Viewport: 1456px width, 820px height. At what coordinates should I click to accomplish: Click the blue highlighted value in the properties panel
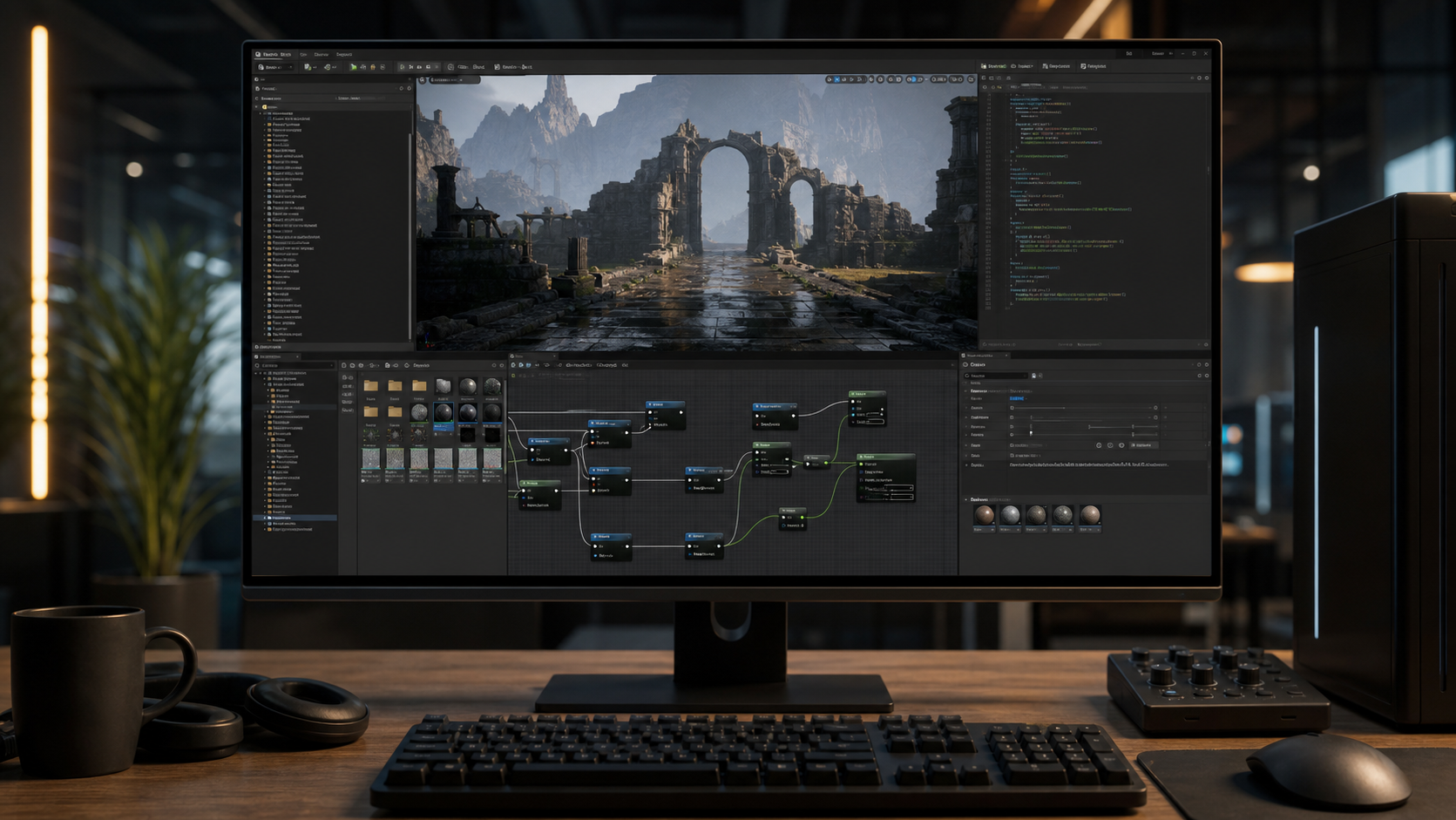[1017, 398]
